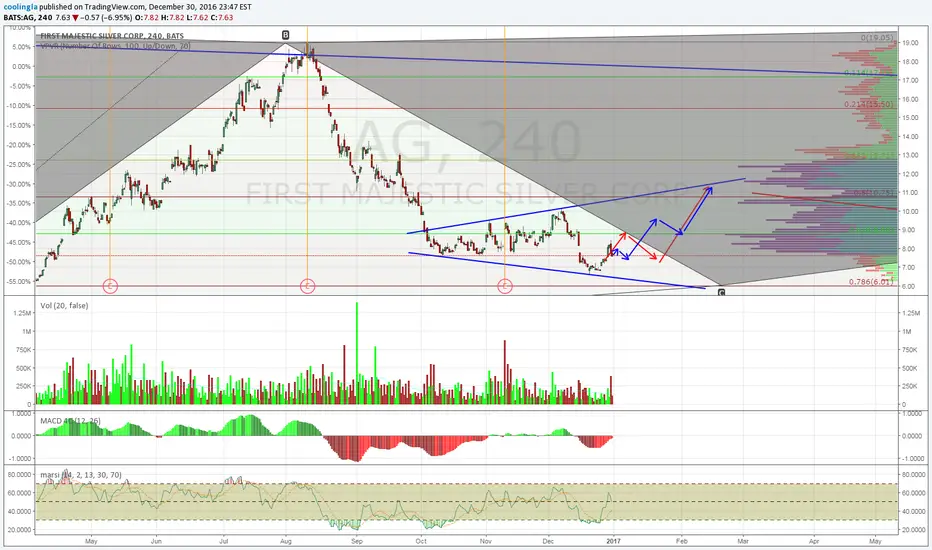Image resolution: width=932 pixels, height=550 pixels.
Task: Click the 5.00% percent axis label
Action: (20, 47)
